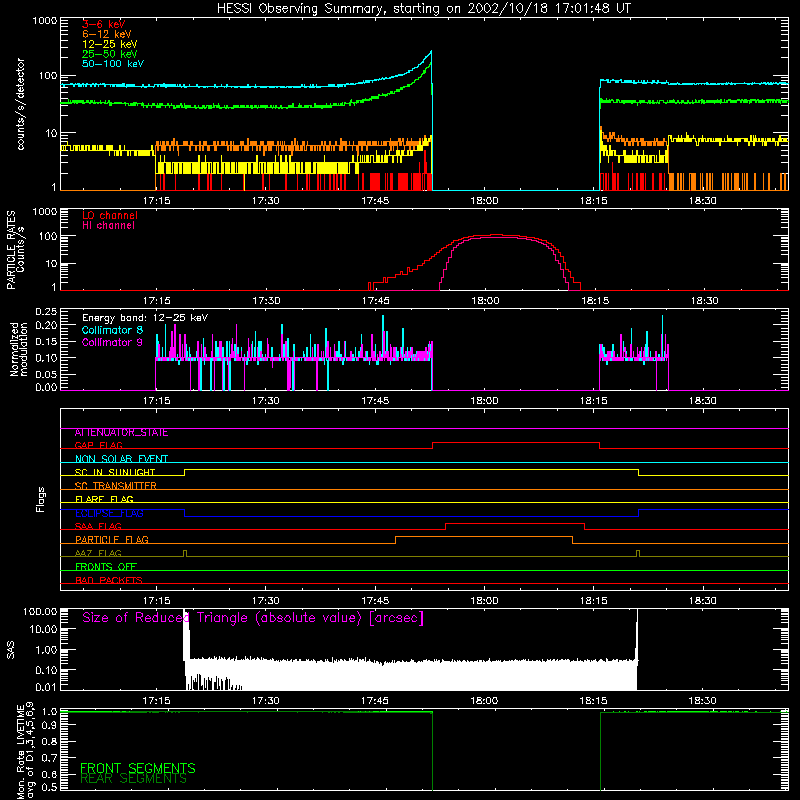The image size is (800, 800).
Task: Click the yellow 12-25 keV legend entry
Action: [110, 44]
